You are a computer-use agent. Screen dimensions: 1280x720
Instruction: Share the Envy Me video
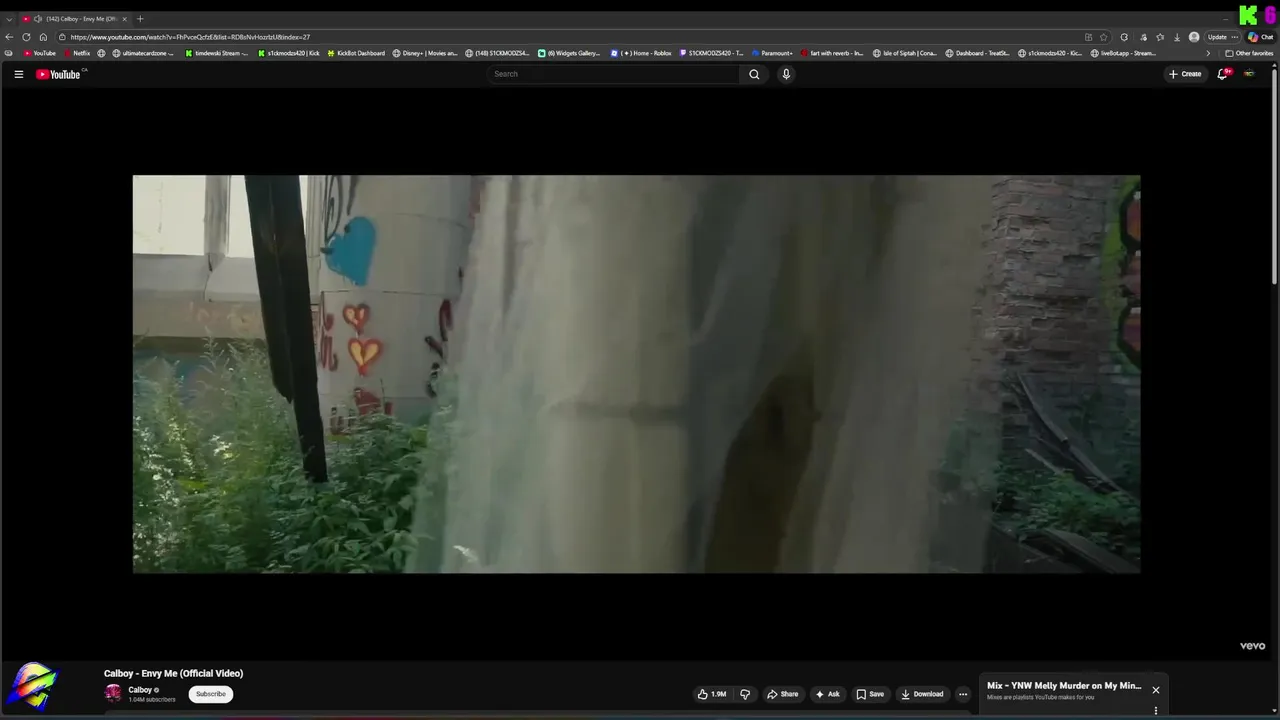[782, 694]
